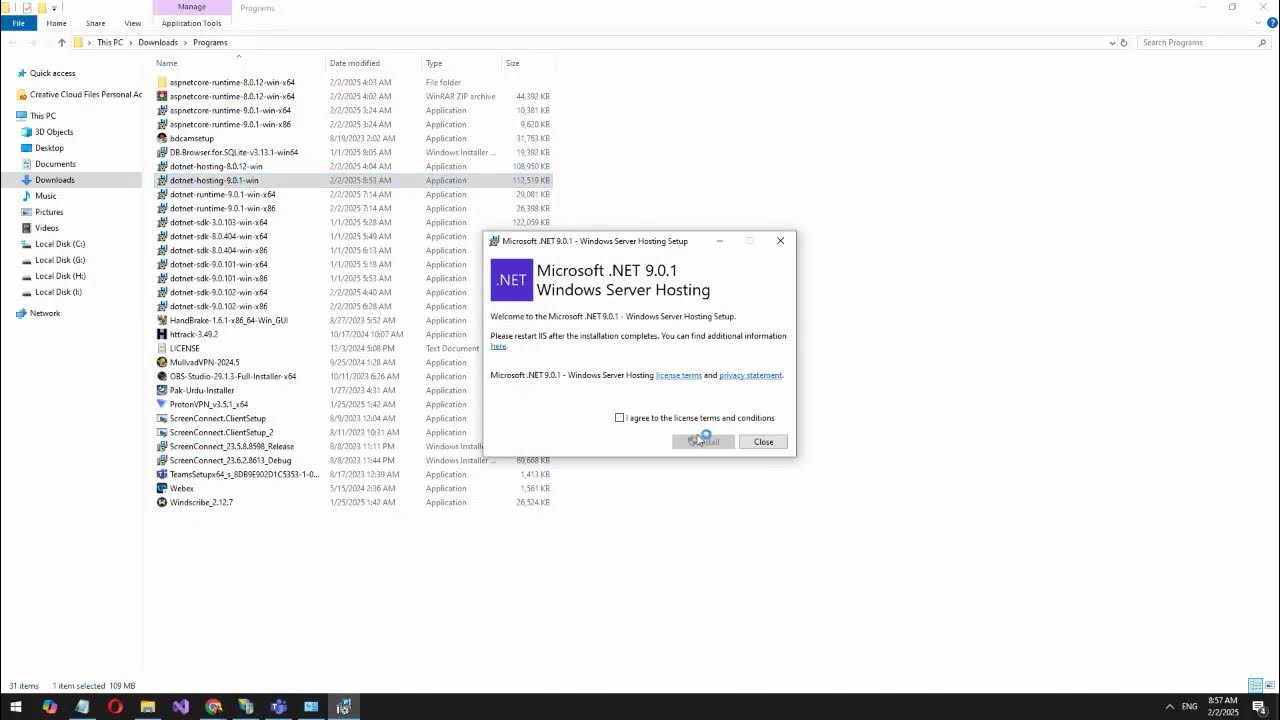Select Creative Cloud Files in navigation pane

tap(79, 94)
